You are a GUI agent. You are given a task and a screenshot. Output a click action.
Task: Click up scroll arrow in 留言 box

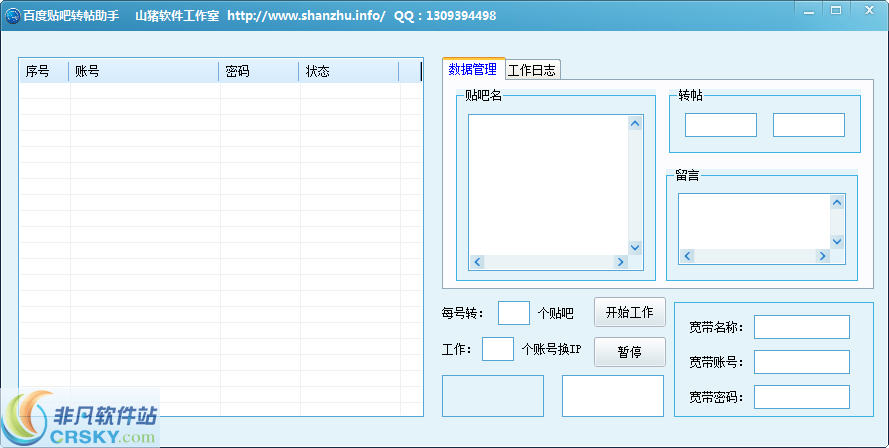pos(837,203)
